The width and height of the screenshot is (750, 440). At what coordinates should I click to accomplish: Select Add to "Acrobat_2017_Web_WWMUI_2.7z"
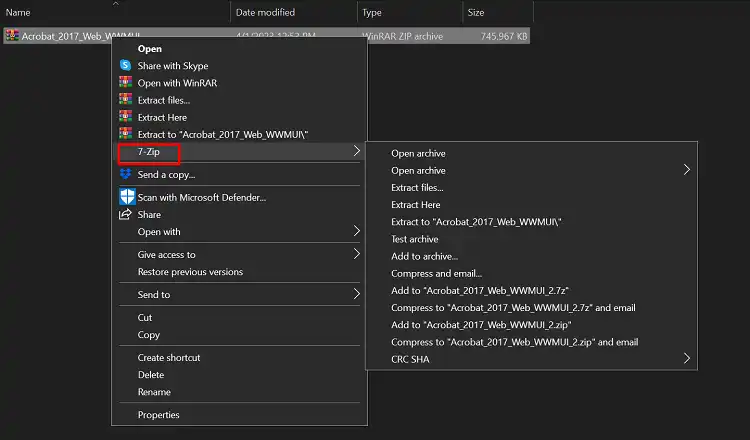tap(480, 291)
